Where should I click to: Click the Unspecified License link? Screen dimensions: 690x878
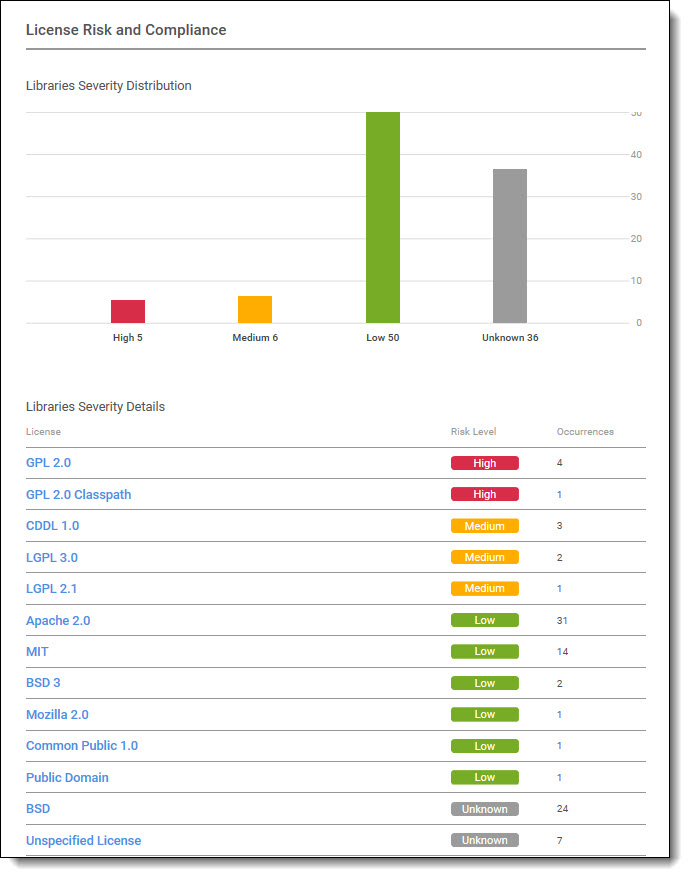point(83,841)
